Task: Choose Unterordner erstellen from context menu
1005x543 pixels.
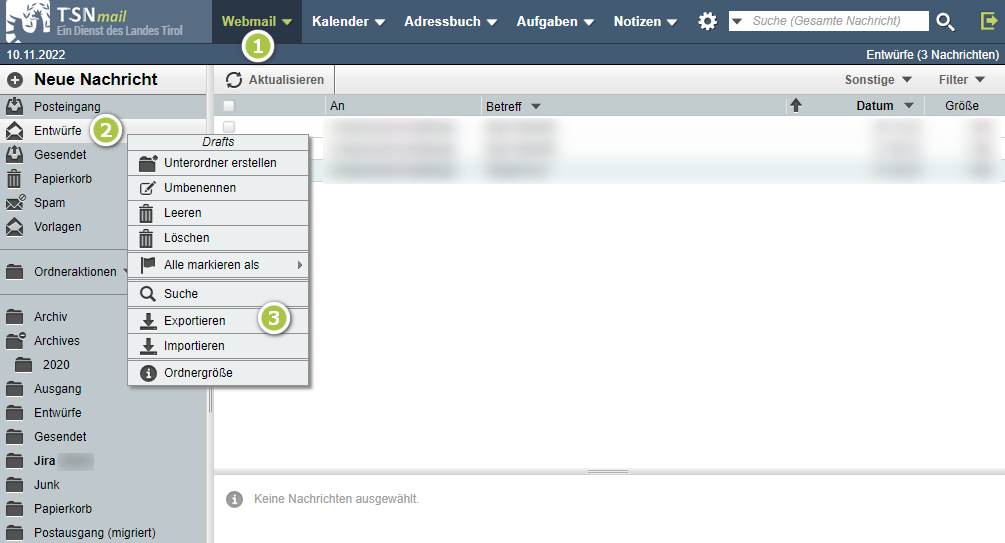Action: click(x=218, y=163)
